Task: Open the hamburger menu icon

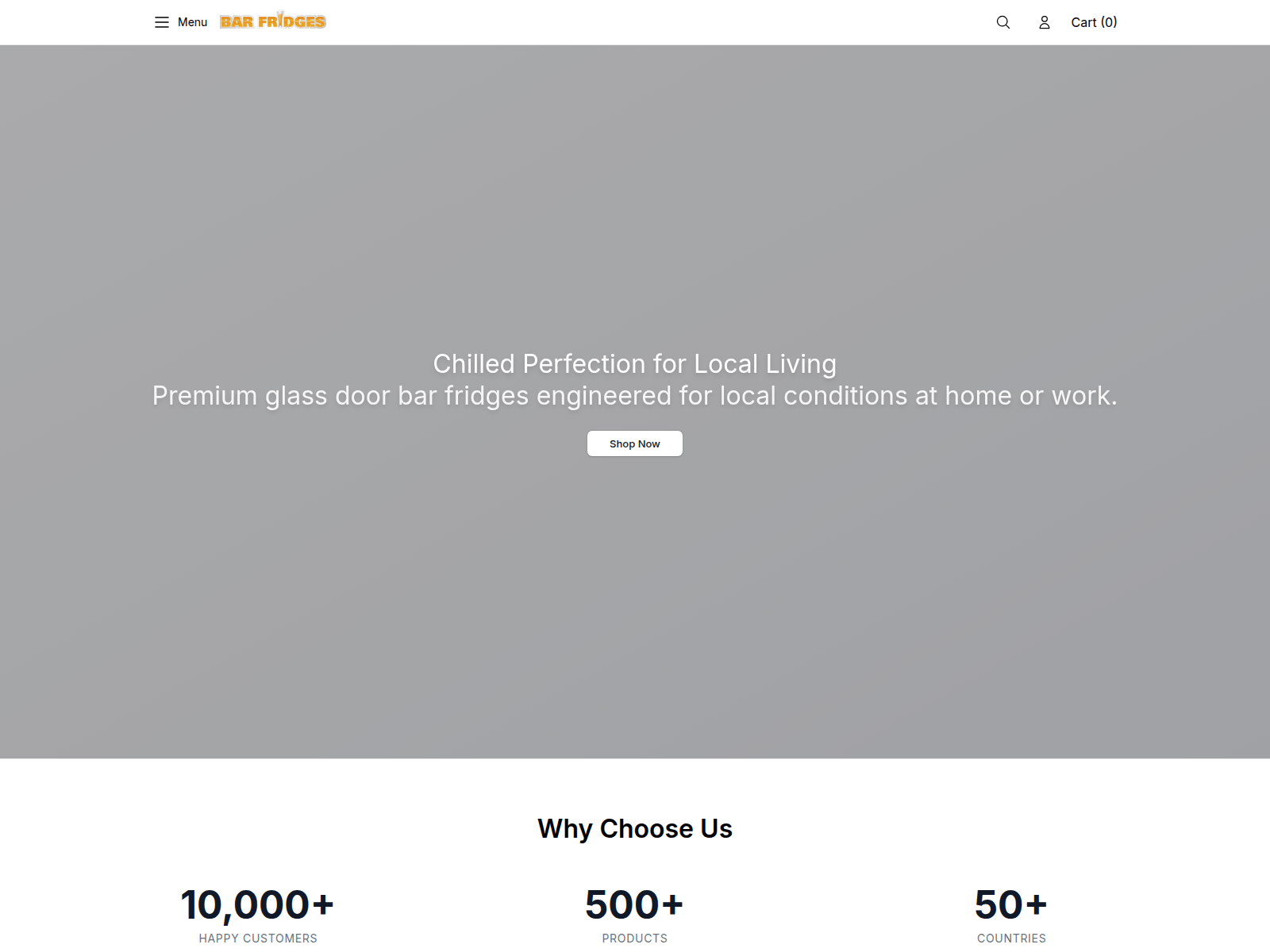Action: (x=162, y=22)
